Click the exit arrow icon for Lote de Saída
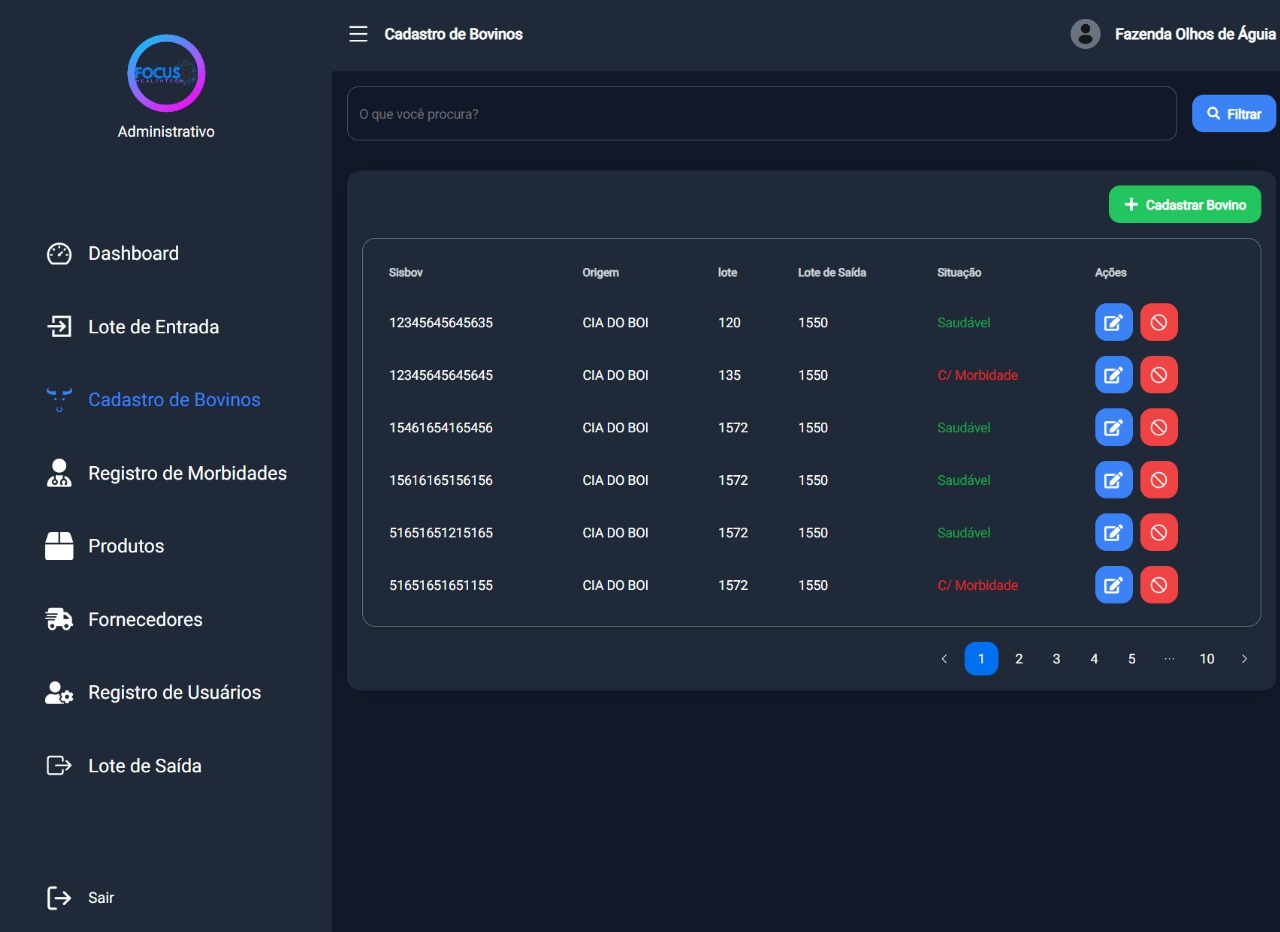This screenshot has height=932, width=1280. 59,765
